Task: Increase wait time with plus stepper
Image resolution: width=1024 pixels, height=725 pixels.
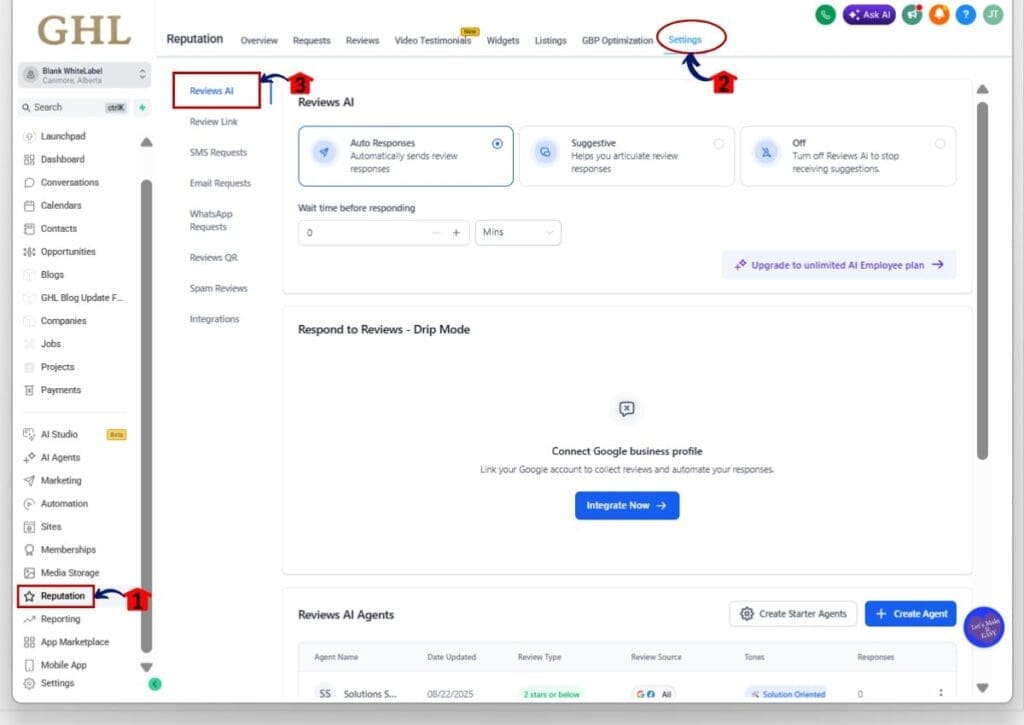Action: (456, 233)
